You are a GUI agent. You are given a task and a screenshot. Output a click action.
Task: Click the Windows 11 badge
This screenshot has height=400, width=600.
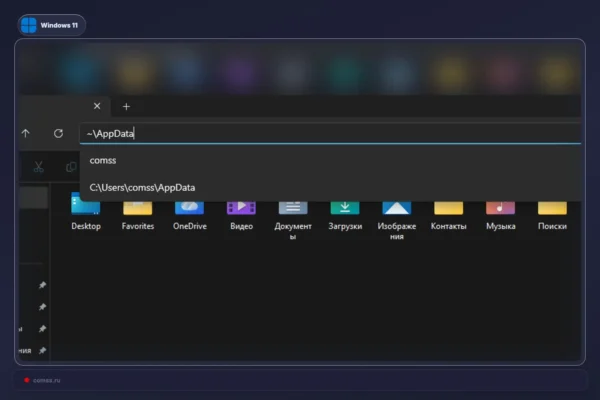[x=52, y=25]
